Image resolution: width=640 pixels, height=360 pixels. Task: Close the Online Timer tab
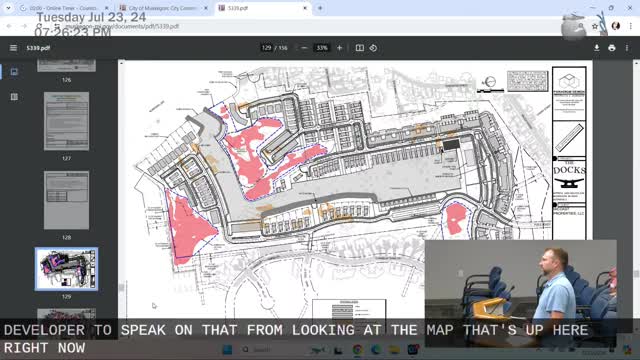point(107,8)
